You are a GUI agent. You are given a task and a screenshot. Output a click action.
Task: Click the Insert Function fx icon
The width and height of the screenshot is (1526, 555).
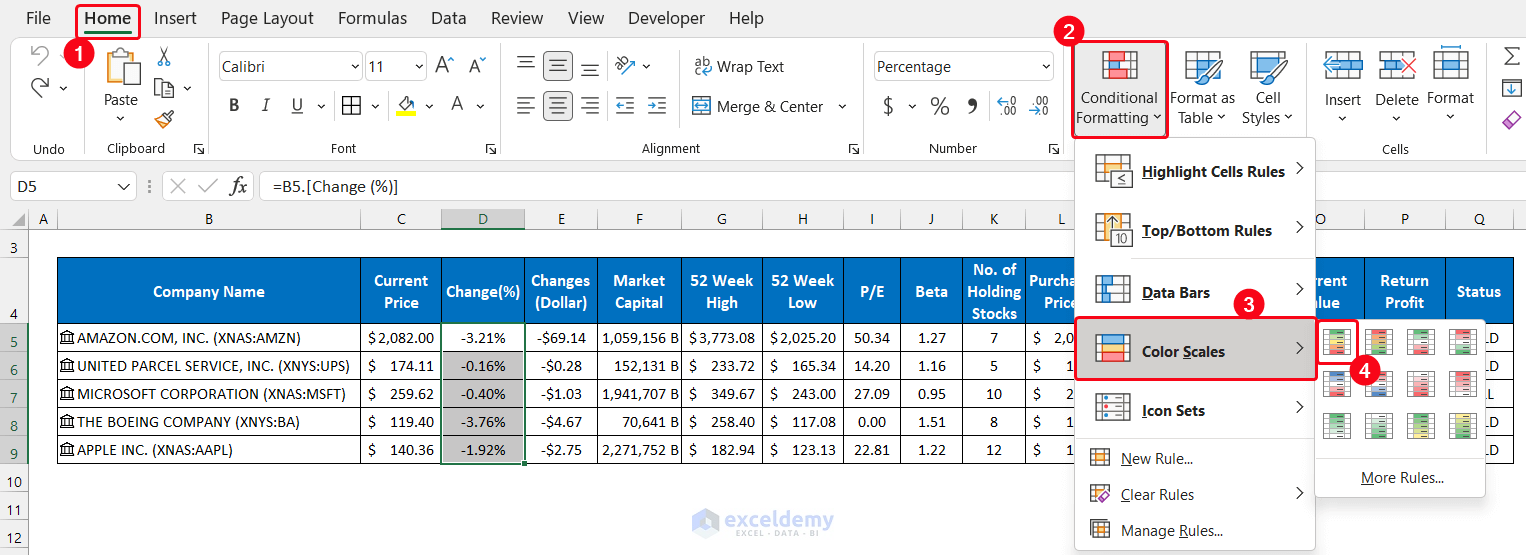239,186
